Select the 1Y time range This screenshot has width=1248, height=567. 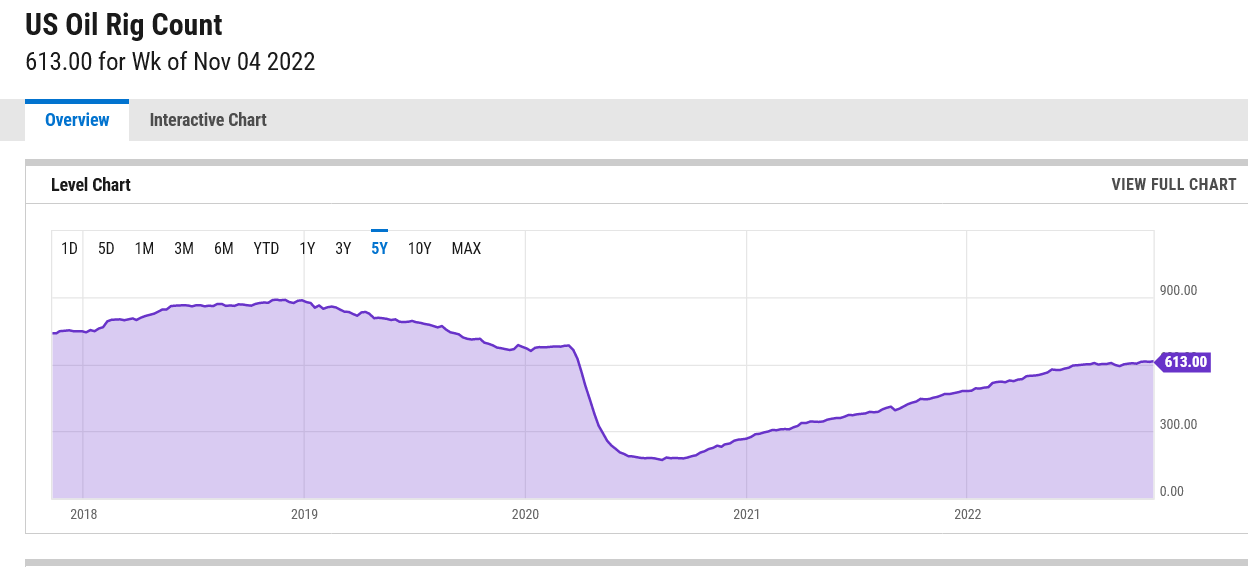[x=307, y=248]
